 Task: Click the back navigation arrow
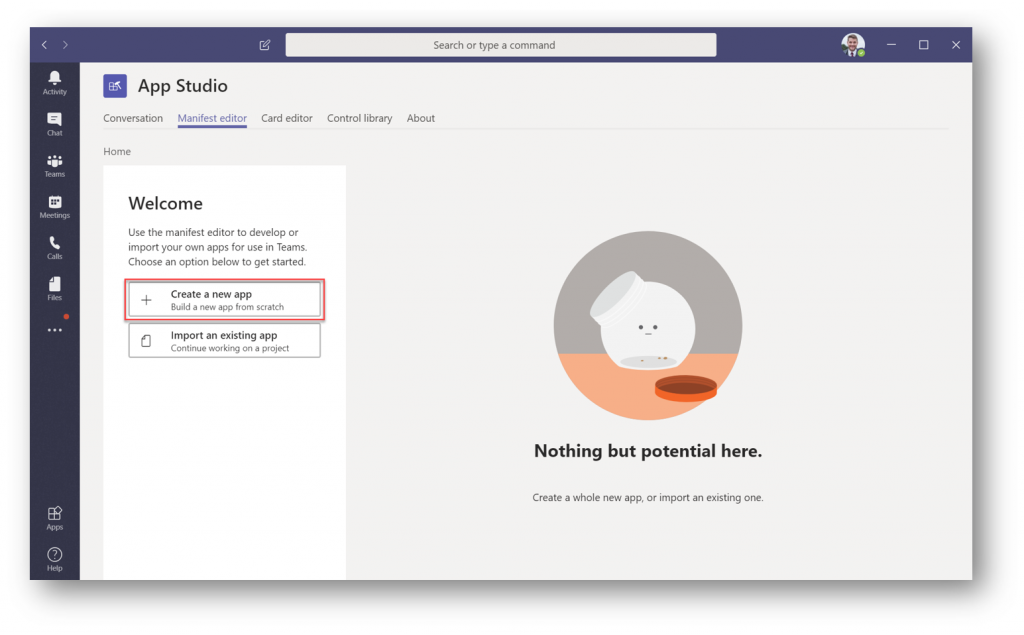tap(44, 45)
